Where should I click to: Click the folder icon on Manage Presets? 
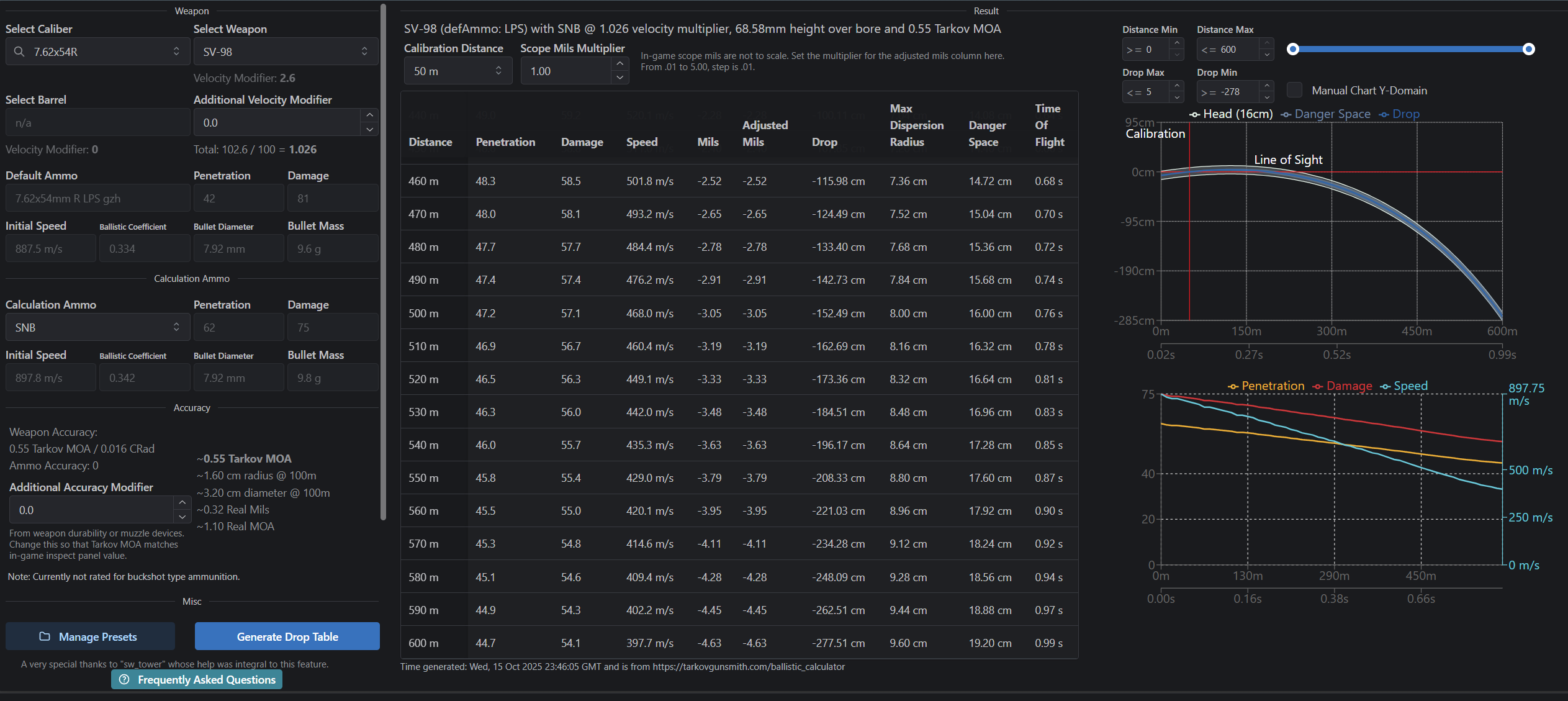45,636
